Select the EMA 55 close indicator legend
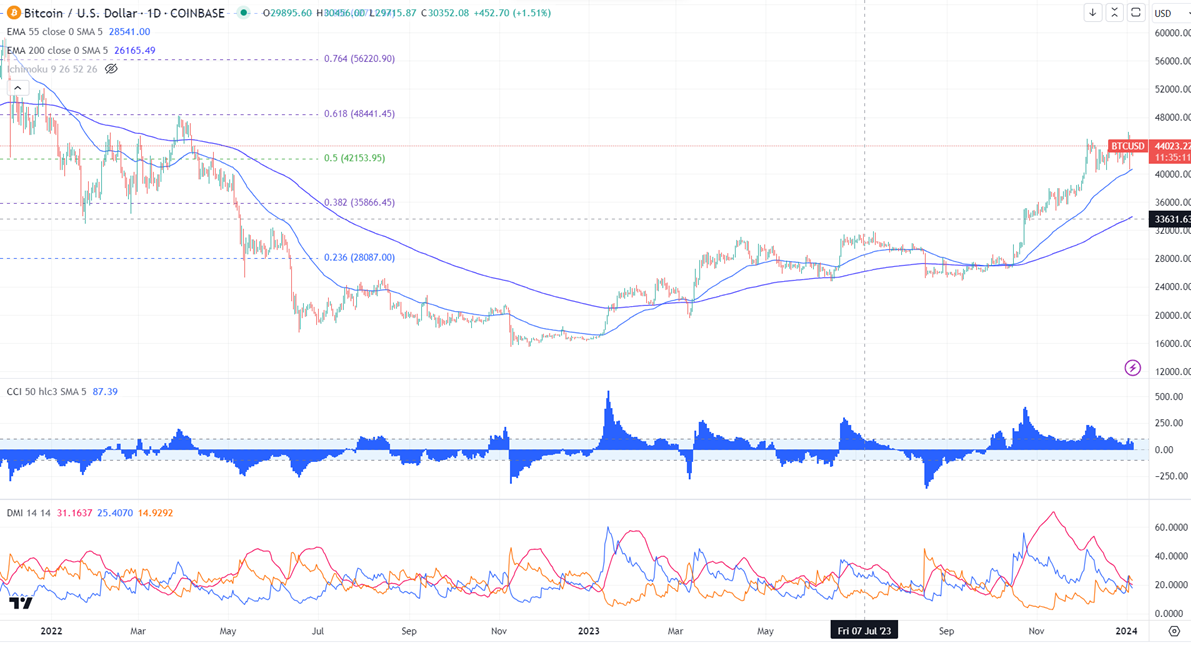 coord(54,32)
